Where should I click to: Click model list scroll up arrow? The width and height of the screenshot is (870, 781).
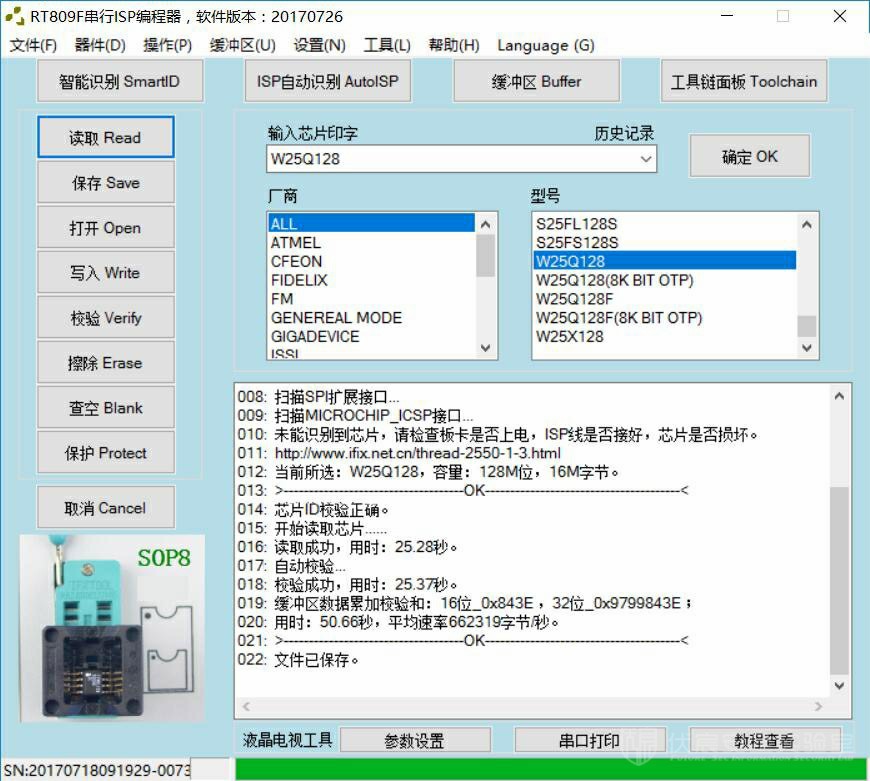[807, 224]
